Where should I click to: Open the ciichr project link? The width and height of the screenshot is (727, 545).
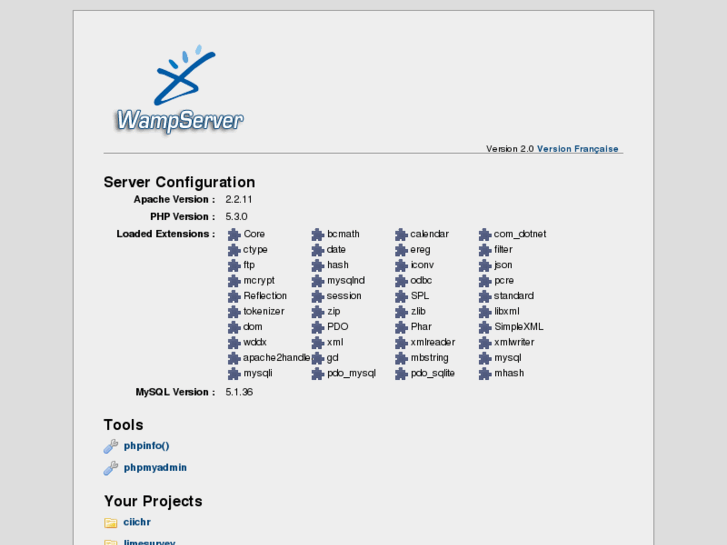(137, 522)
